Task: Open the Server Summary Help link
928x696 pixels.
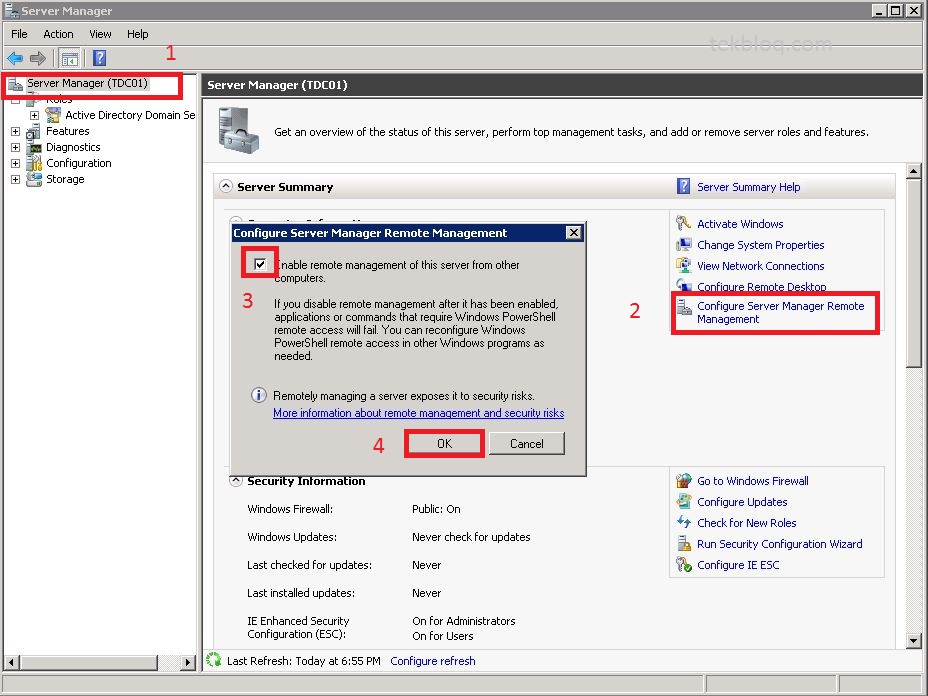Action: 748,187
